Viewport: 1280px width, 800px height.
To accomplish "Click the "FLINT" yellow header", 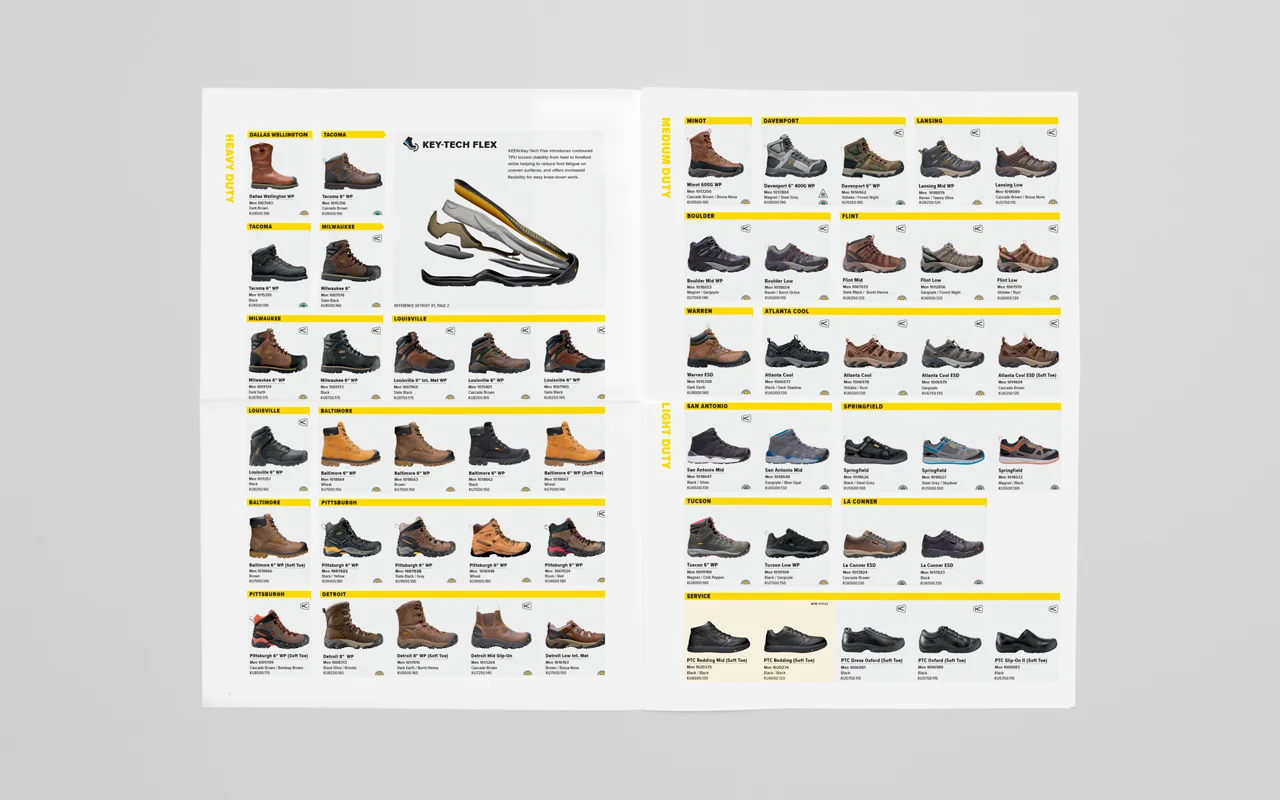I will pyautogui.click(x=950, y=216).
